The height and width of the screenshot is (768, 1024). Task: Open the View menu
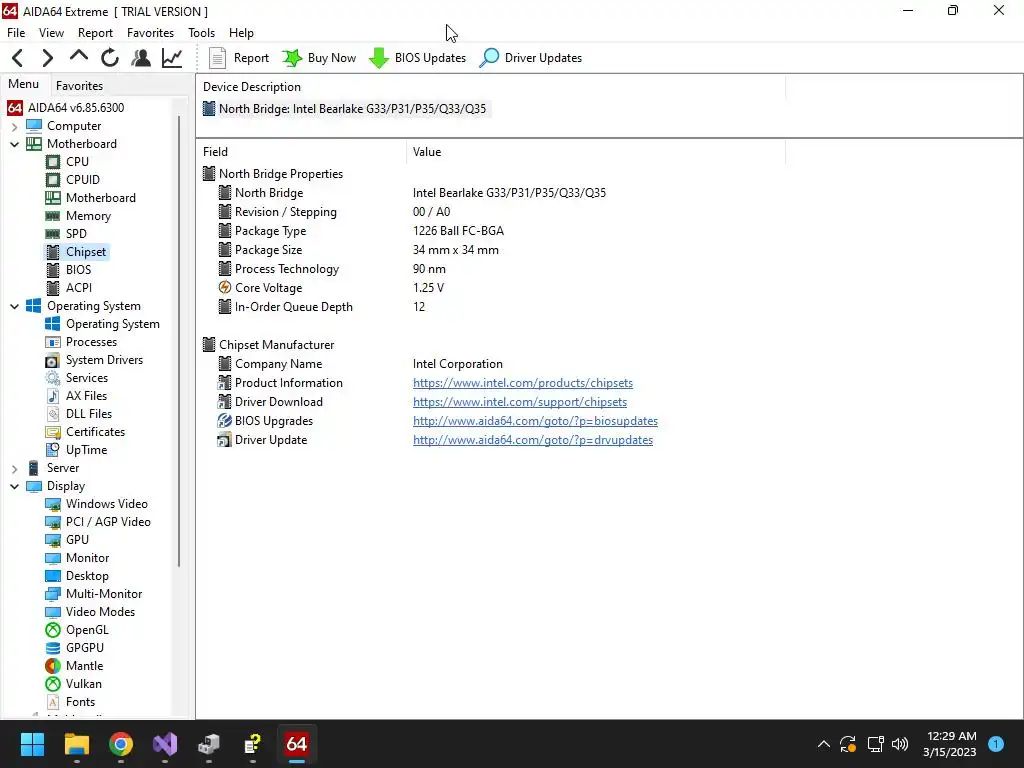tap(51, 33)
